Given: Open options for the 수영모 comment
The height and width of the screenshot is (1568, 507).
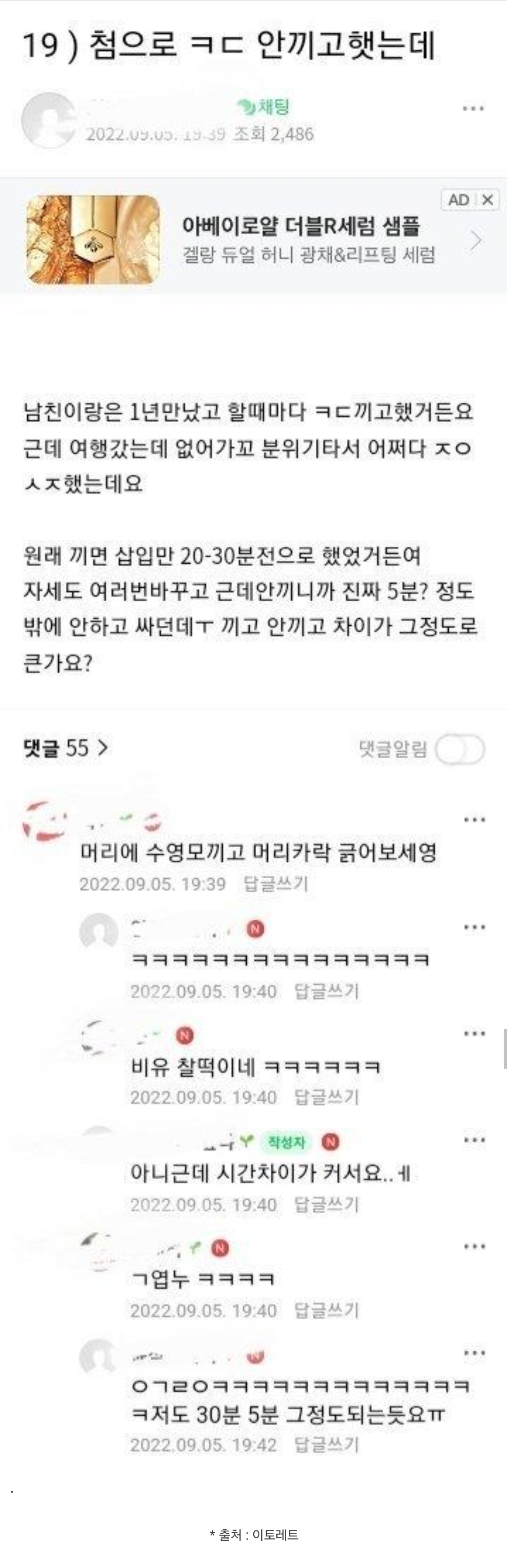Looking at the screenshot, I should [x=474, y=819].
